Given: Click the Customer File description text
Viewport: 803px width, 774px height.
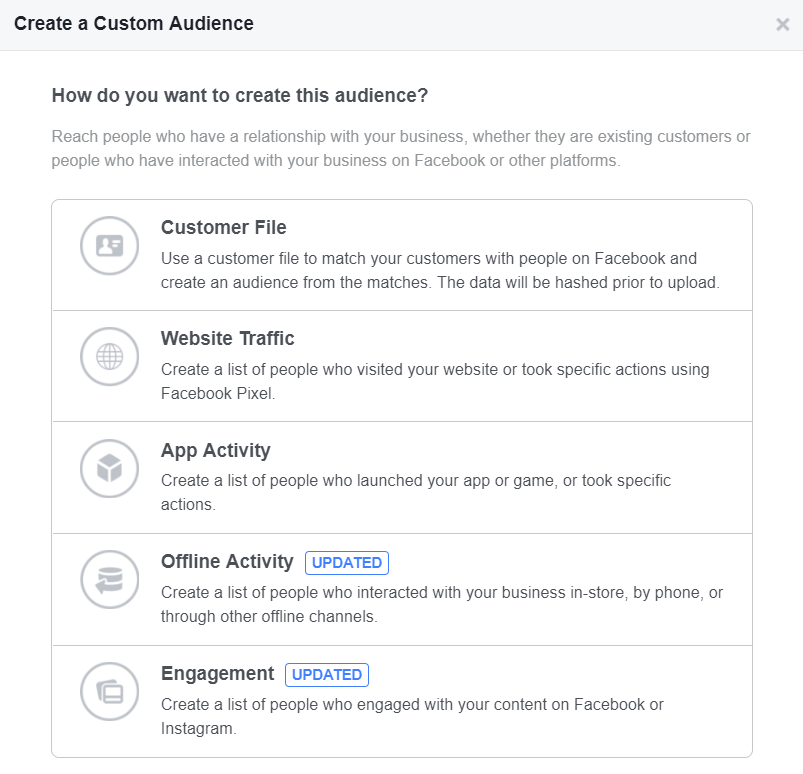Looking at the screenshot, I should click(x=440, y=270).
